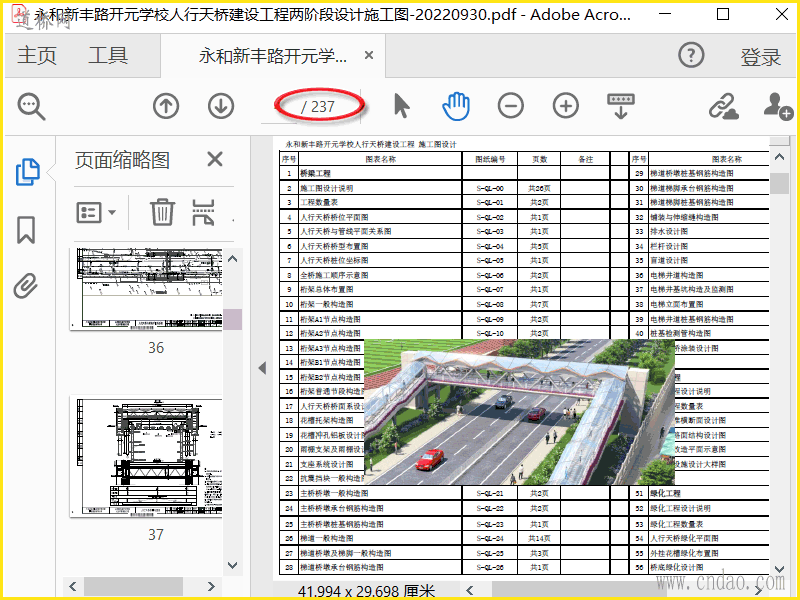
Task: Click table row 桁架总体布置图
Action: click(x=444, y=289)
